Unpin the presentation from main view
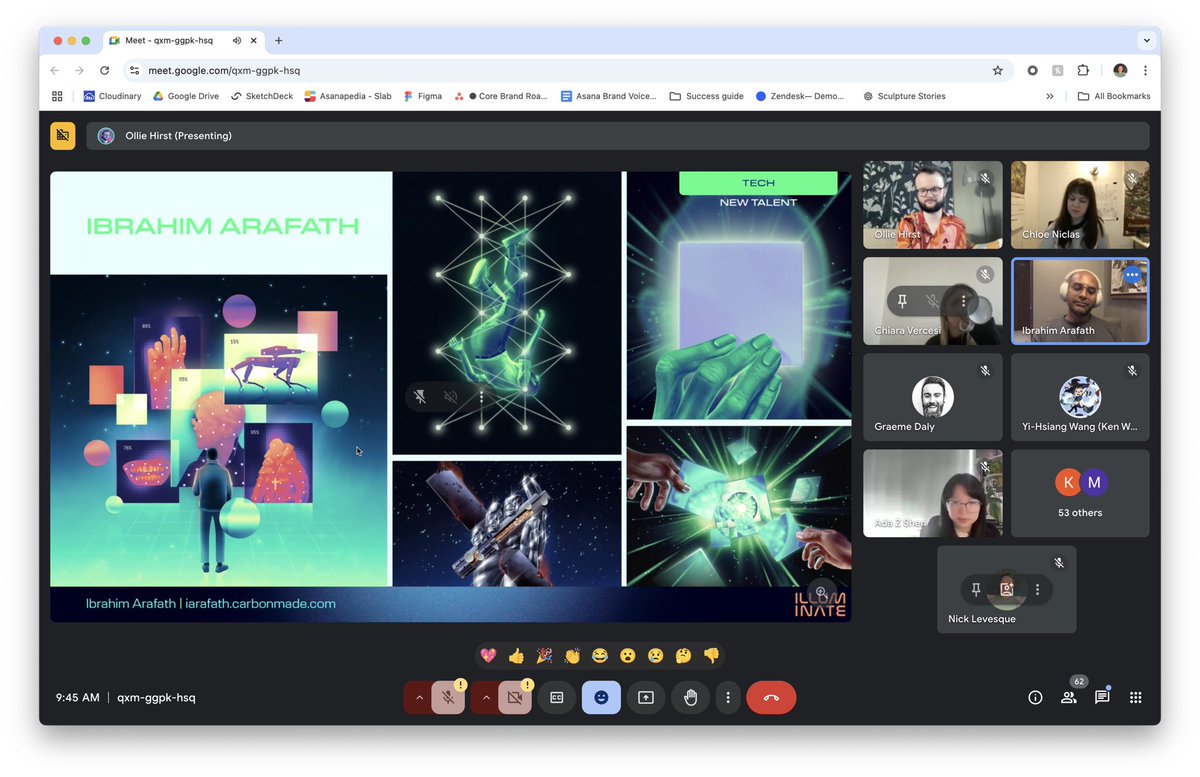Viewport: 1200px width, 777px height. (x=420, y=397)
